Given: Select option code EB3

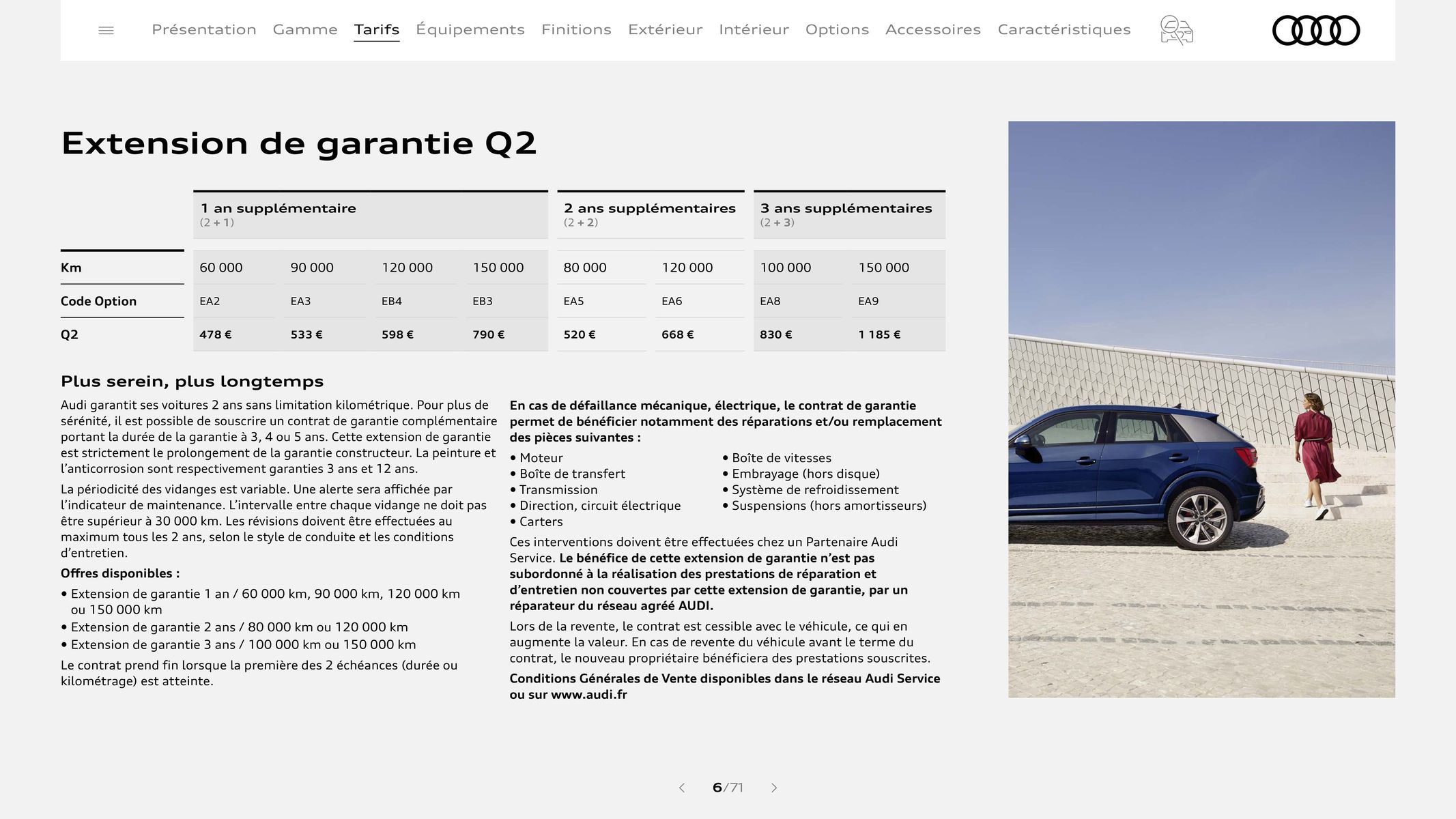Looking at the screenshot, I should point(483,301).
